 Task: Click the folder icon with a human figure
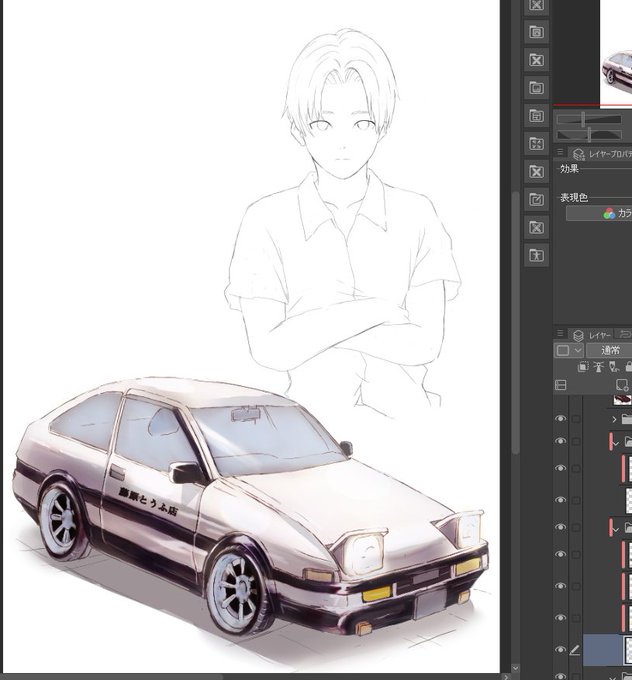pyautogui.click(x=537, y=255)
